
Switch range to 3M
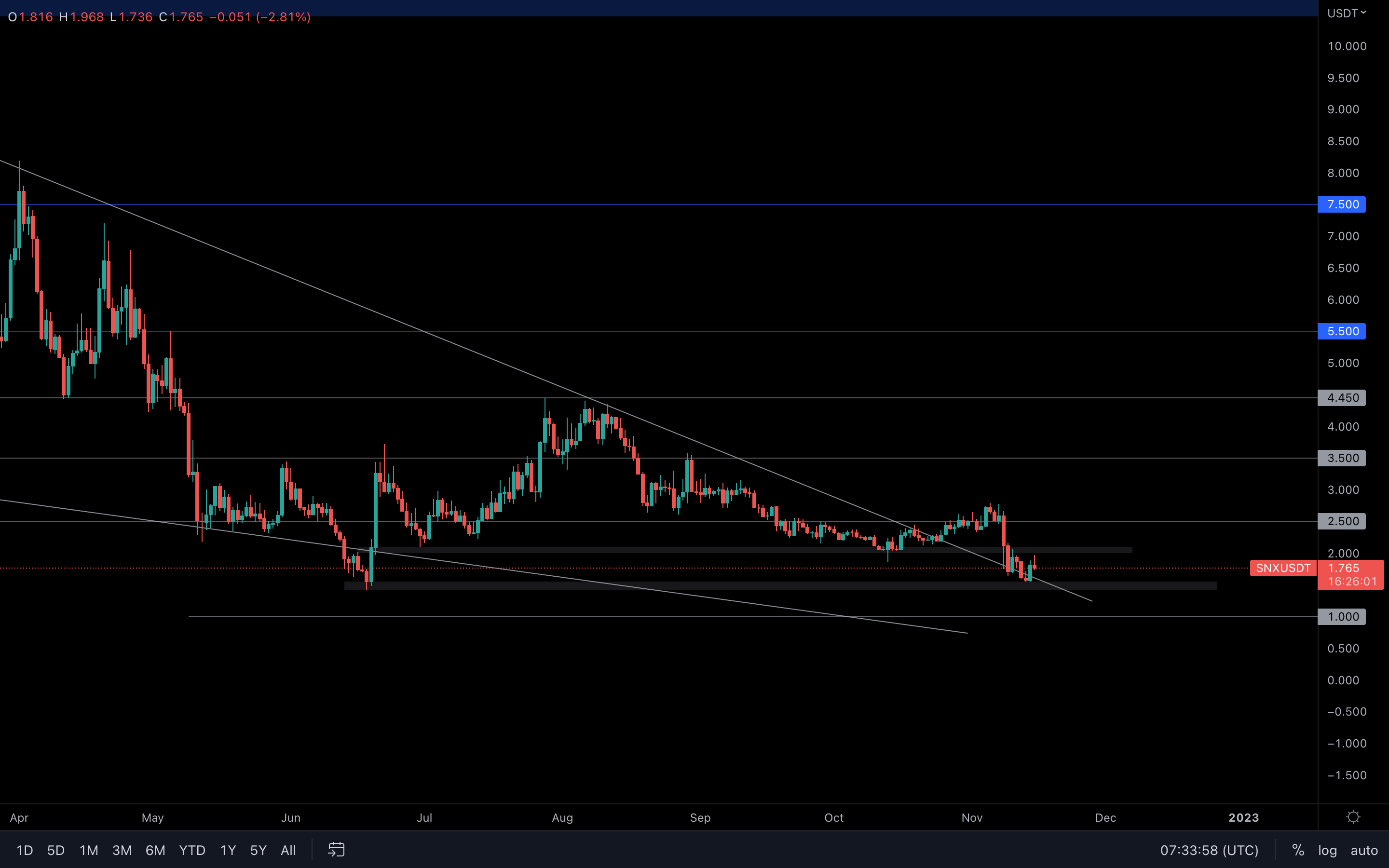pyautogui.click(x=122, y=850)
